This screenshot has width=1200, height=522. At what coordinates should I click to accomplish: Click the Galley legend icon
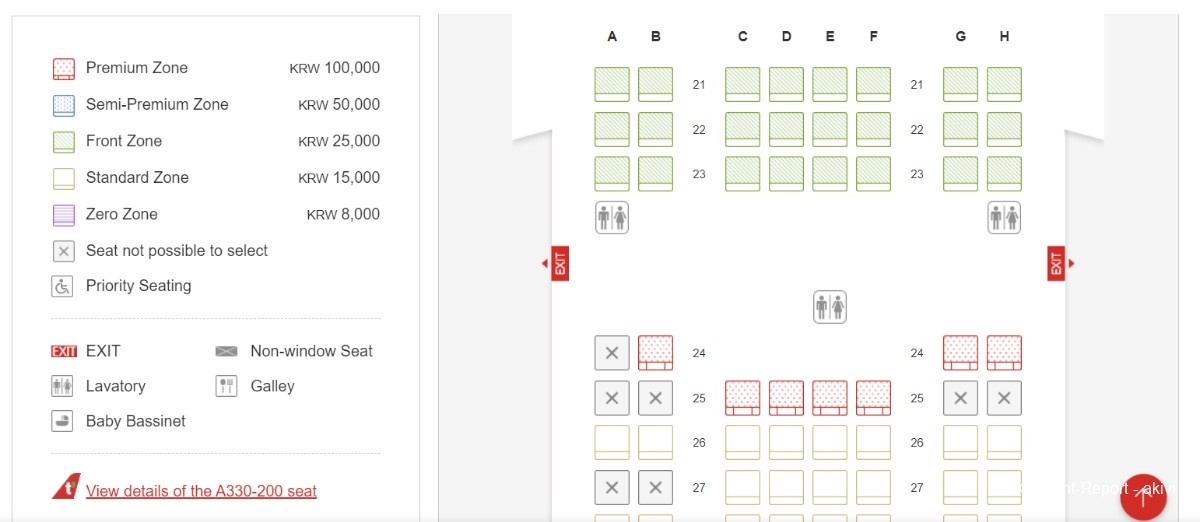[227, 386]
